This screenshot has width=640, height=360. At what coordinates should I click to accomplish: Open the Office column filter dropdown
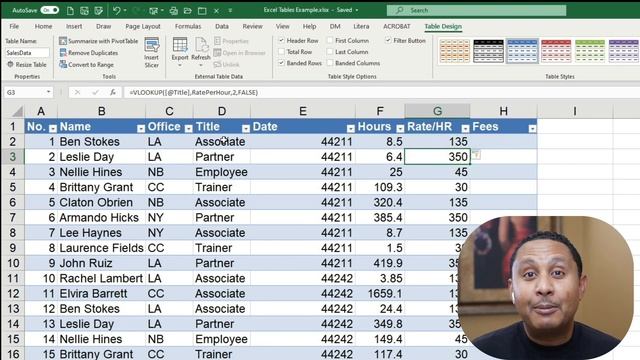tap(188, 129)
